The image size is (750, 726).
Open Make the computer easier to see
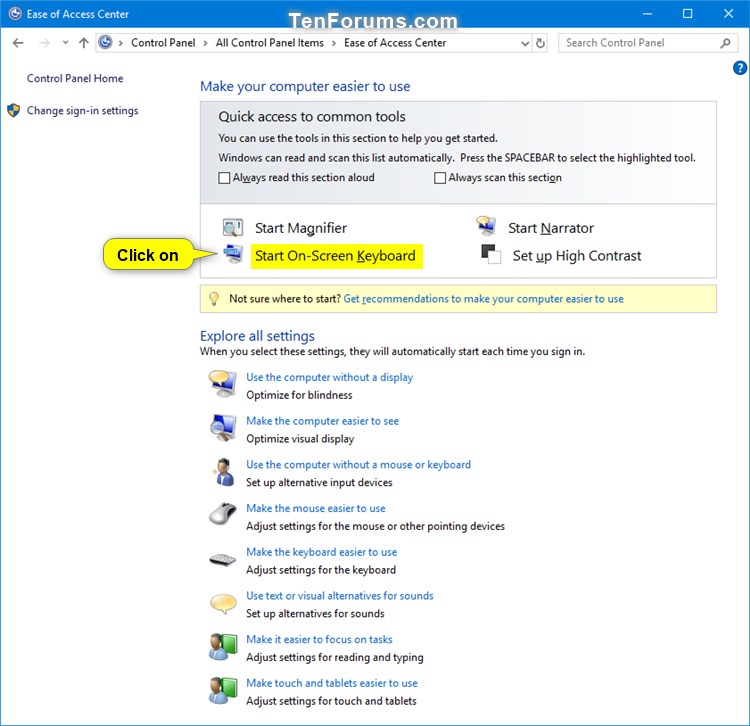click(x=322, y=421)
